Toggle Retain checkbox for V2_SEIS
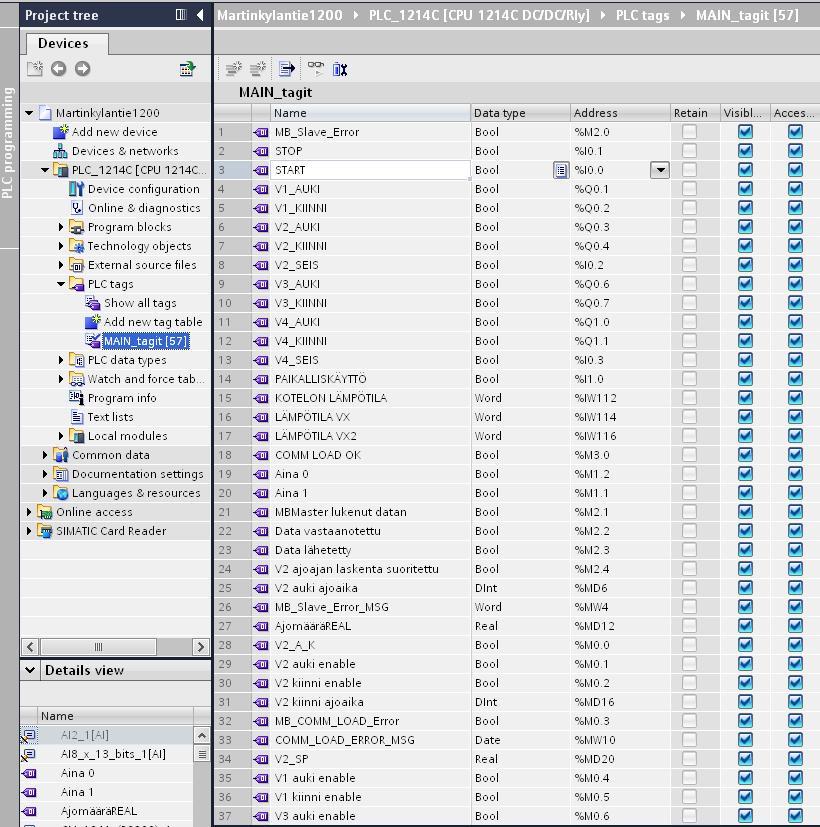 coord(689,265)
